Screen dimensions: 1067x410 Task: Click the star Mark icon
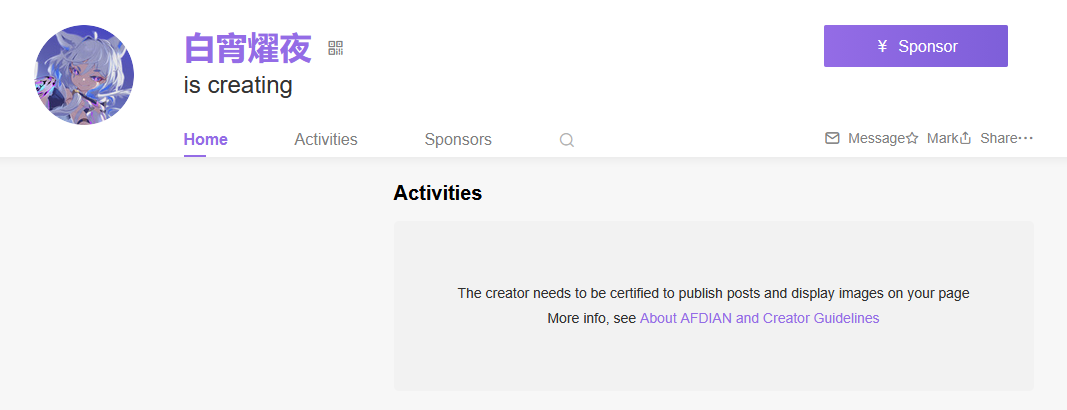(913, 139)
